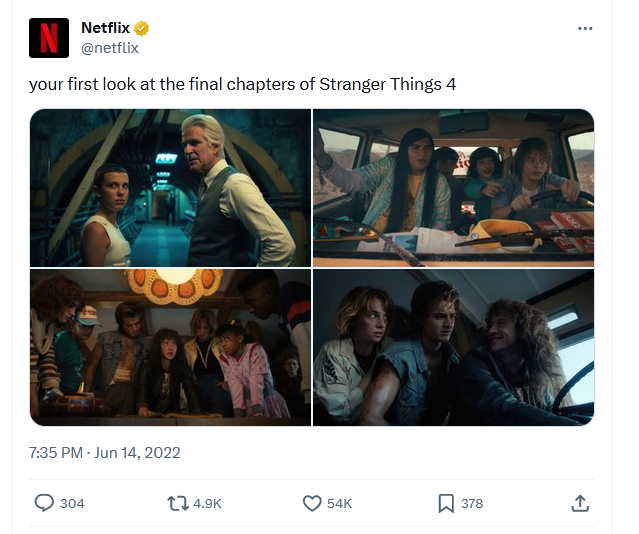Click the 4.9K reposts count
639x534 pixels.
207,503
